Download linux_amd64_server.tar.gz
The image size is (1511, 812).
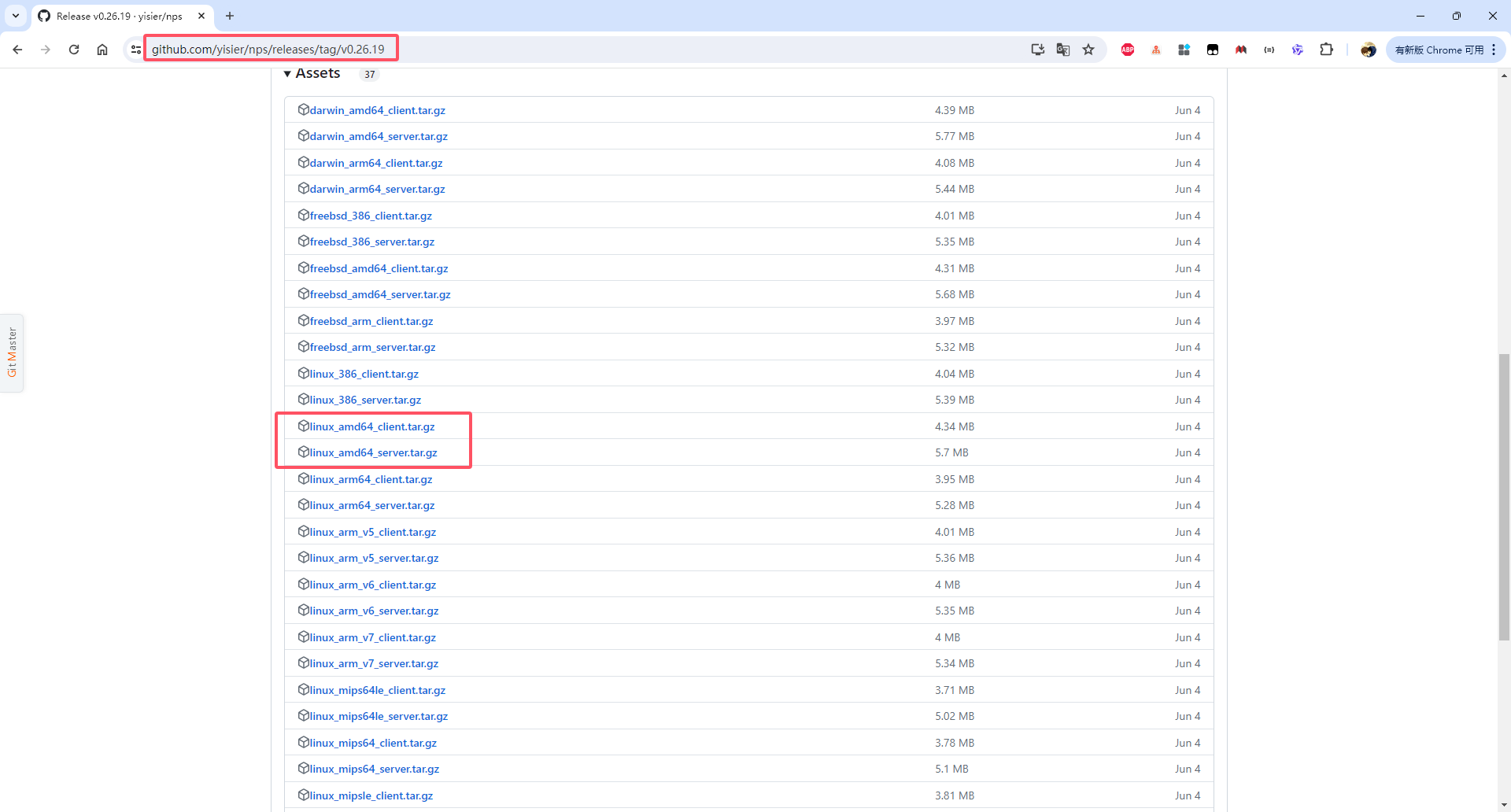pyautogui.click(x=373, y=452)
